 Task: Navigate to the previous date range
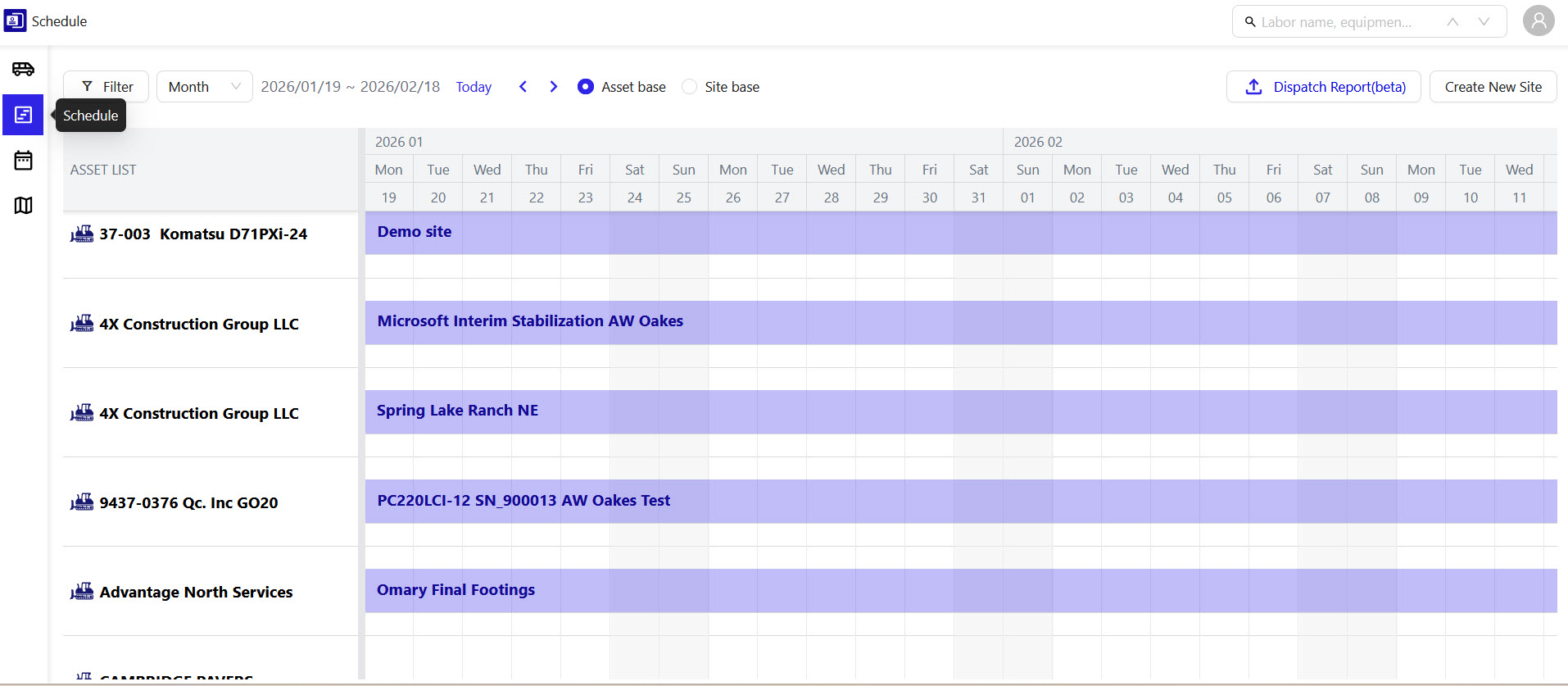click(x=523, y=87)
